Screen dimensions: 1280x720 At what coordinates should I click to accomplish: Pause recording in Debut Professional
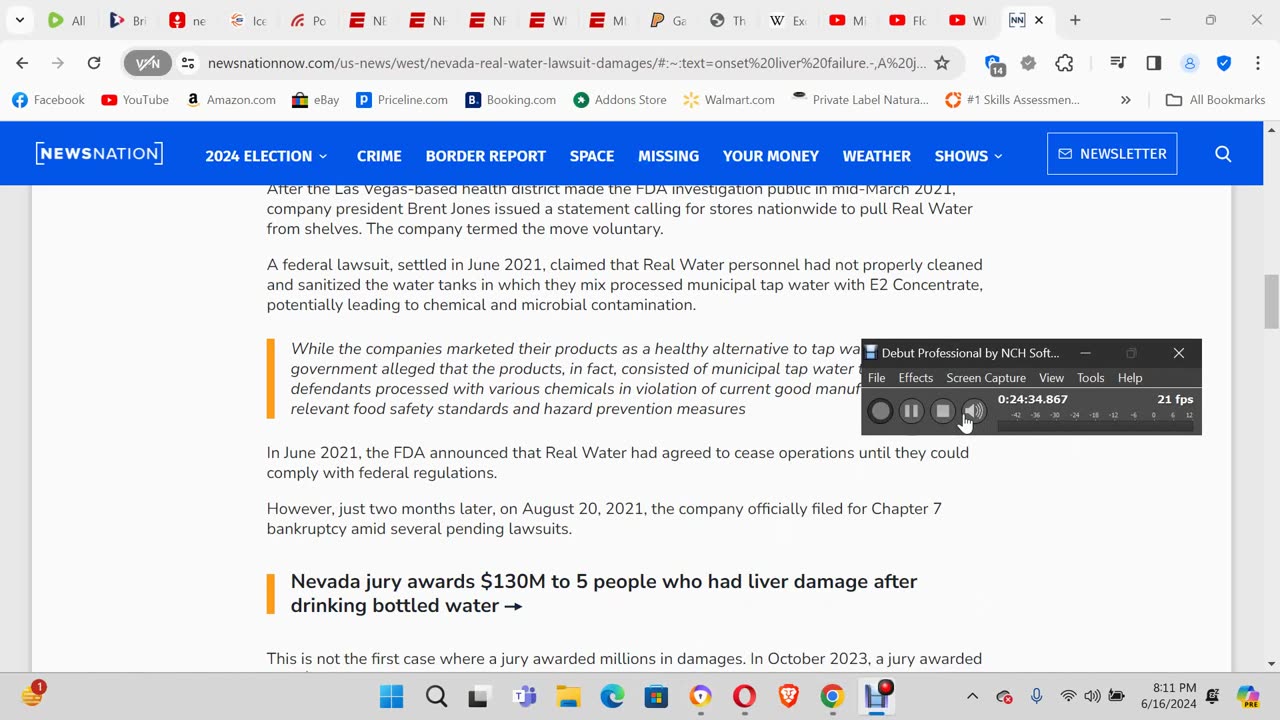(911, 411)
